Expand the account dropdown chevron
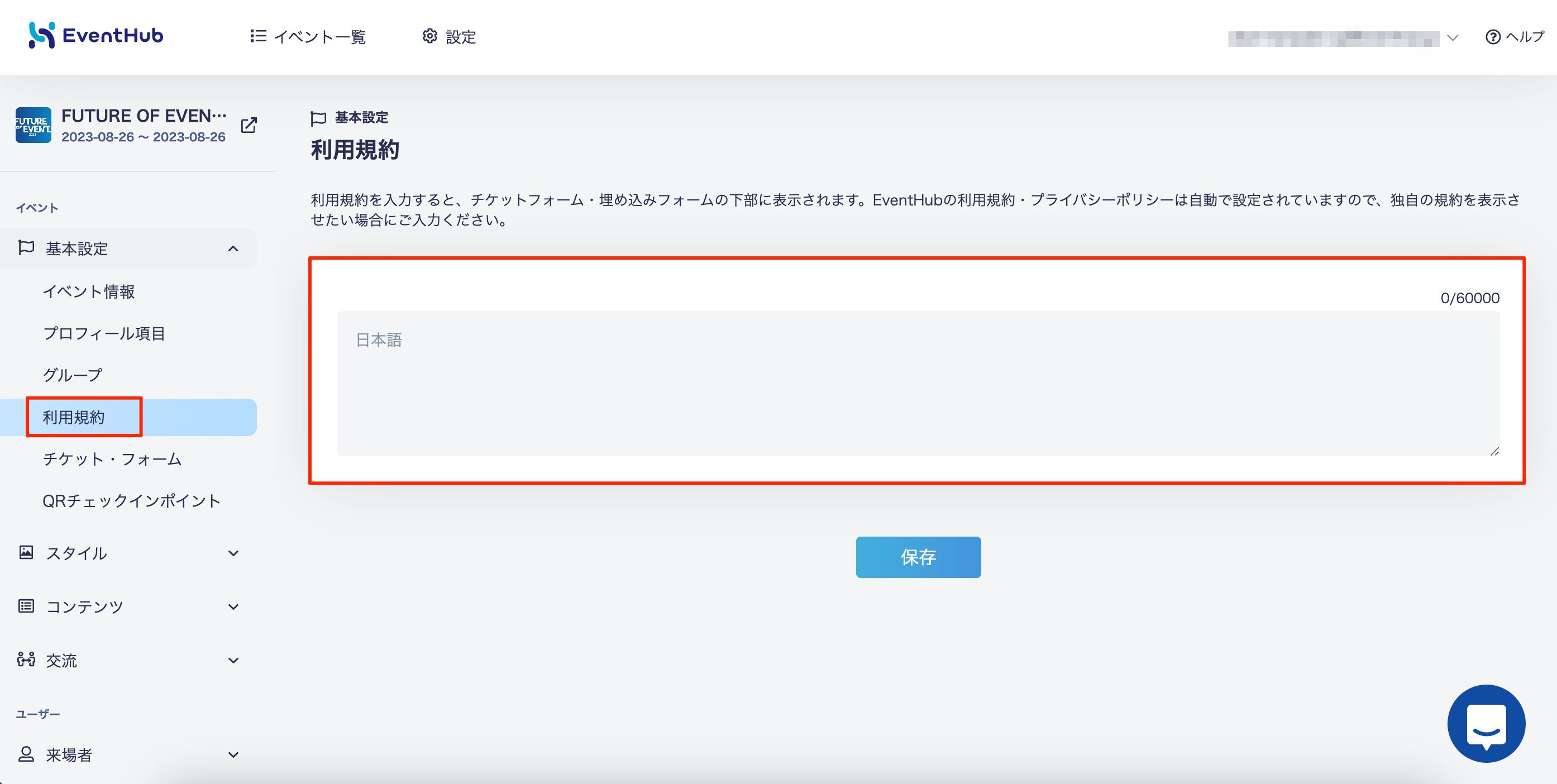This screenshot has width=1557, height=784. click(x=1453, y=38)
